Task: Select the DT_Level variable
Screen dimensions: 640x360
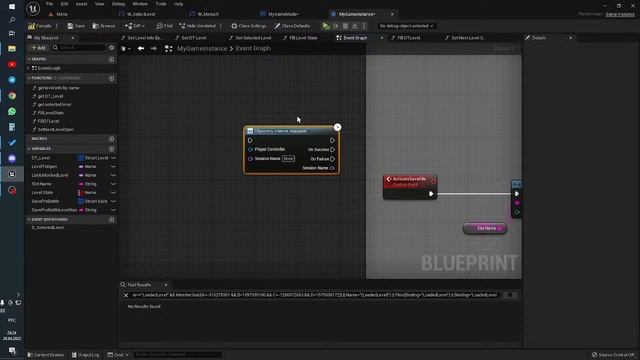Action: (x=40, y=158)
